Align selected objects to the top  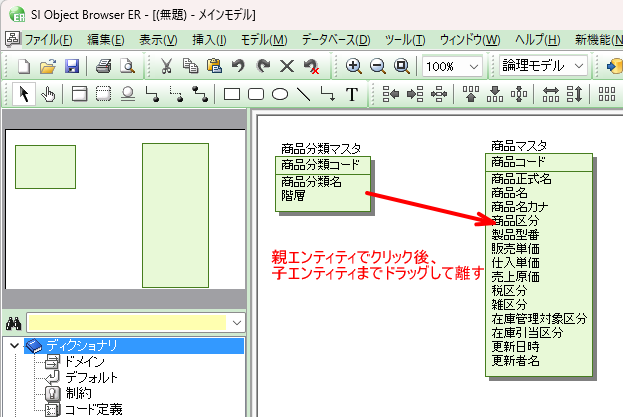pyautogui.click(x=471, y=95)
